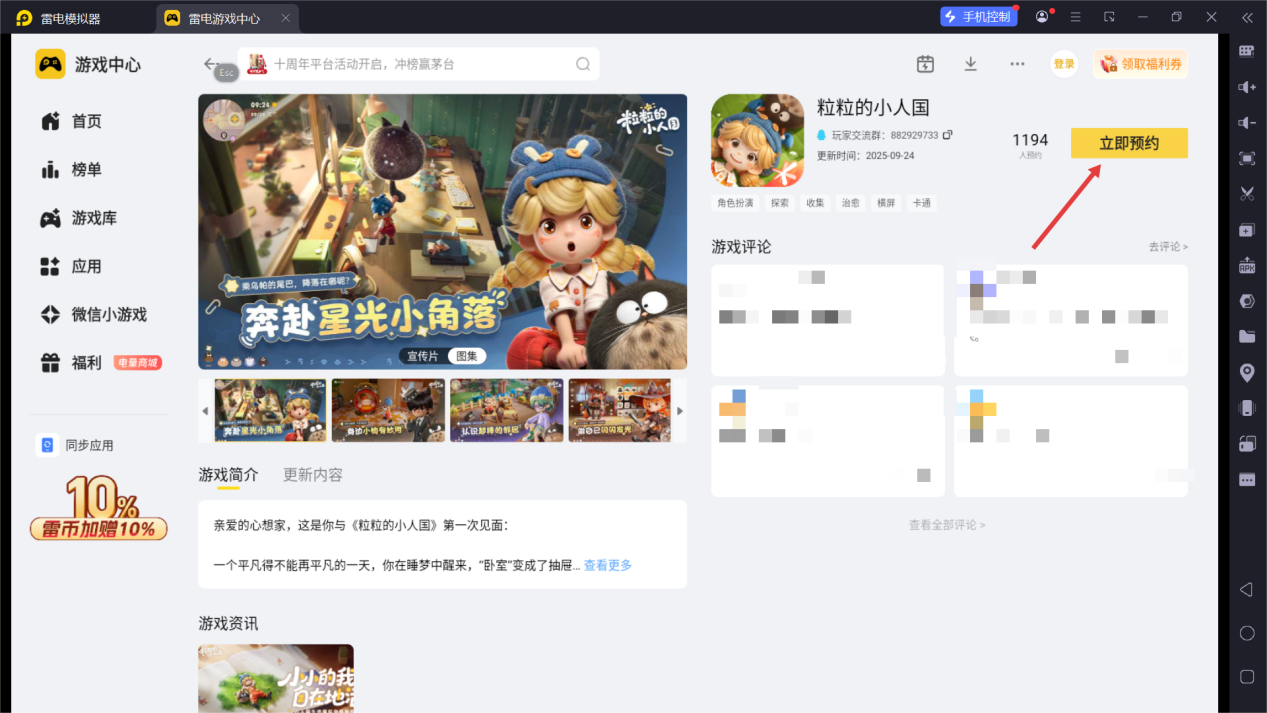Open 去评论 to write a review

pyautogui.click(x=1167, y=246)
